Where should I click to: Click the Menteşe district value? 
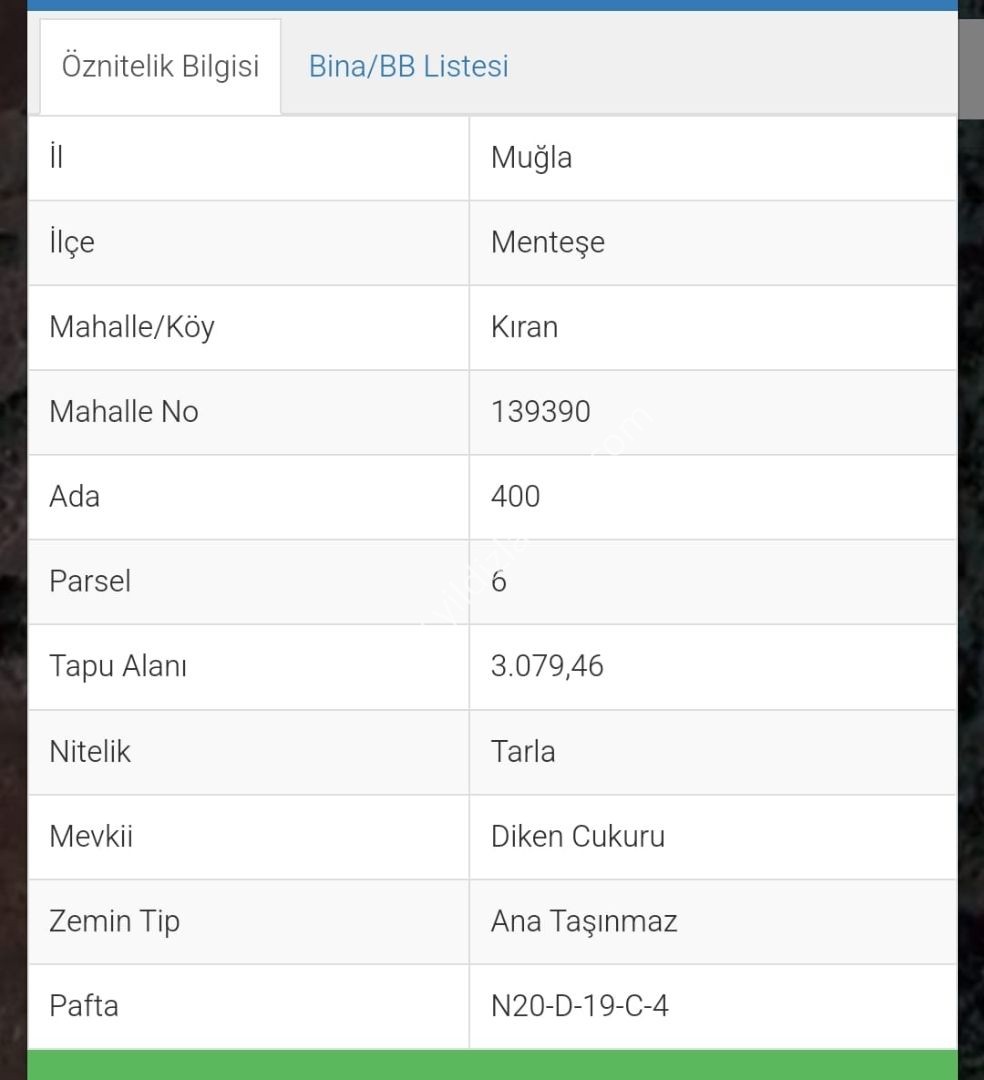pos(547,242)
